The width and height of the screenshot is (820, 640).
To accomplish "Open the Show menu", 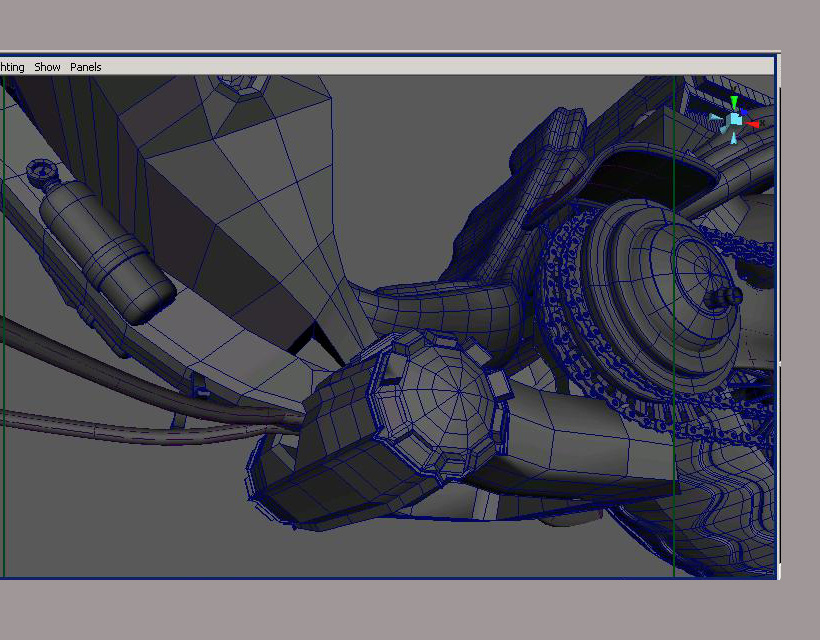I will (x=47, y=67).
